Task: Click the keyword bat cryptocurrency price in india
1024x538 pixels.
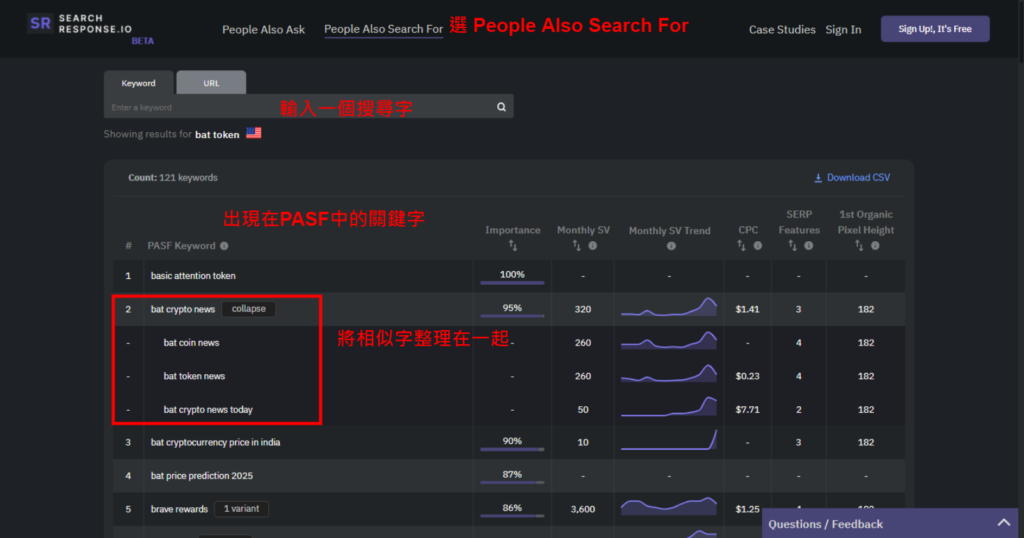Action: pyautogui.click(x=215, y=442)
